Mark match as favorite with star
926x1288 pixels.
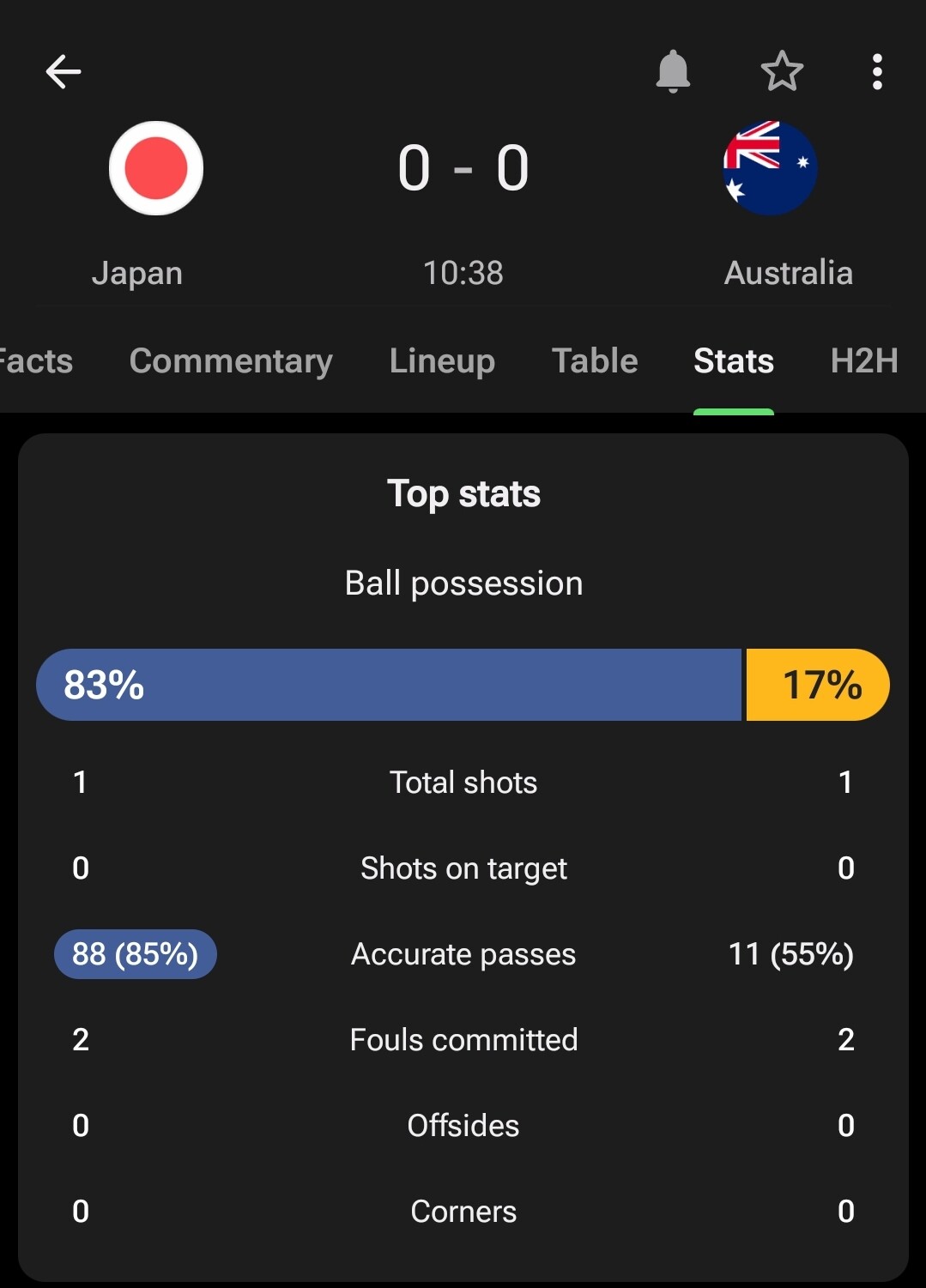point(782,71)
